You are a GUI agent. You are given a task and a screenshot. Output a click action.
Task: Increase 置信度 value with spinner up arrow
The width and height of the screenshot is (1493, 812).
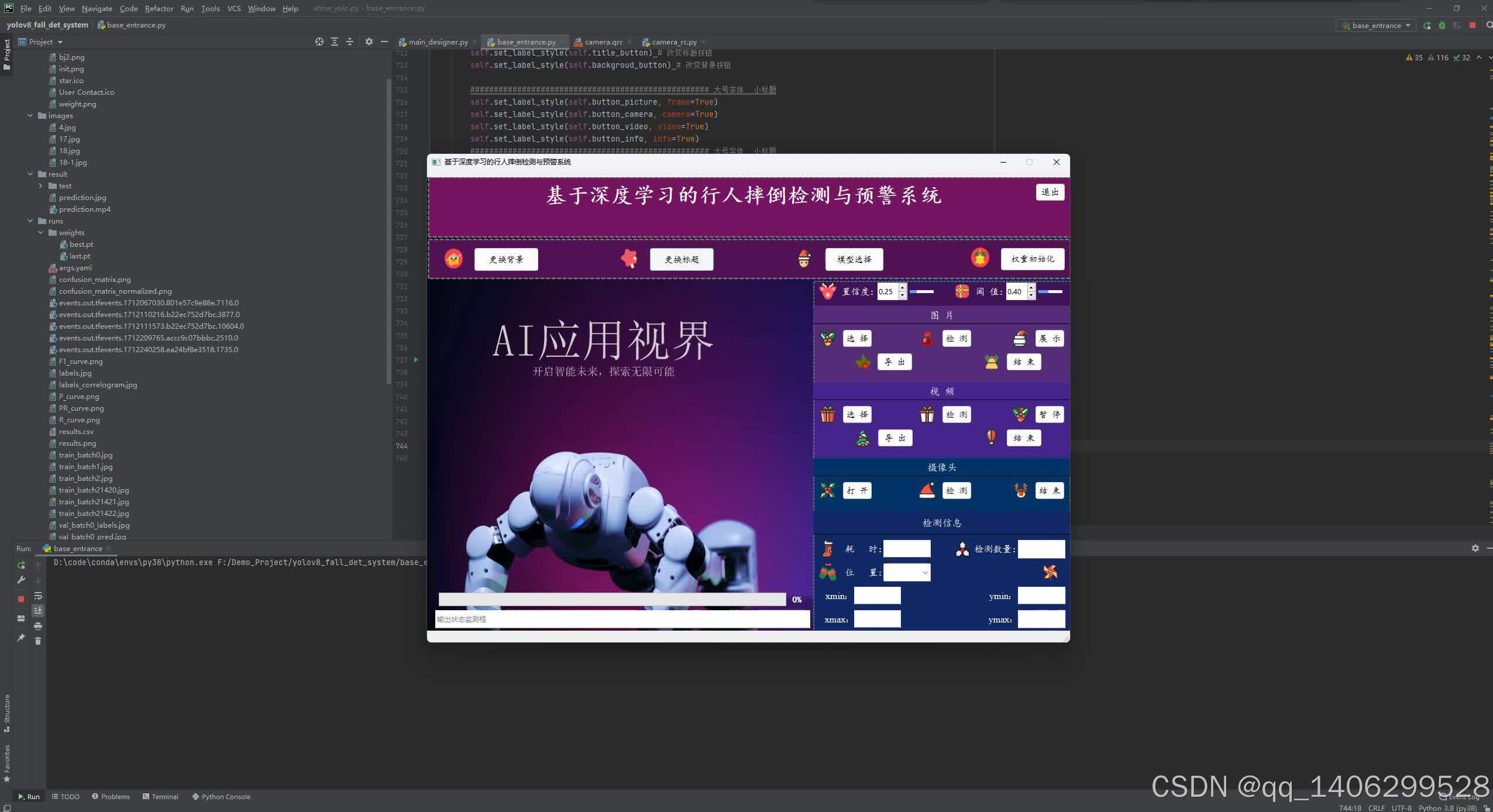tap(903, 287)
